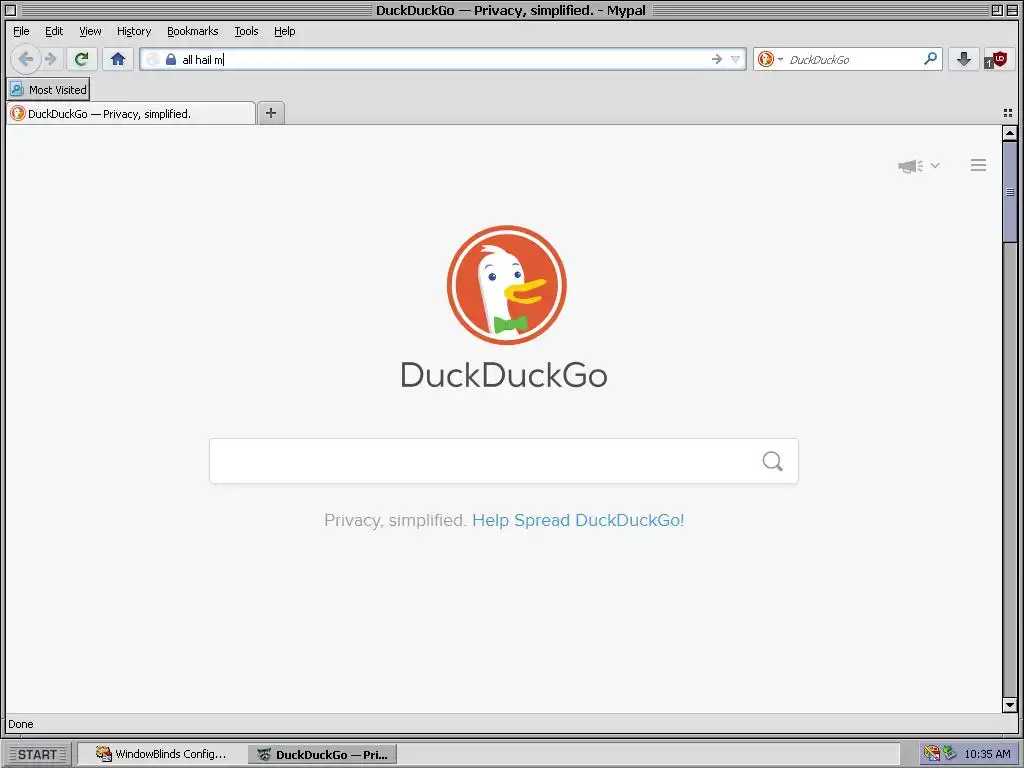
Task: Switch to the WindowBlinds Config taskbar item
Action: coord(161,754)
